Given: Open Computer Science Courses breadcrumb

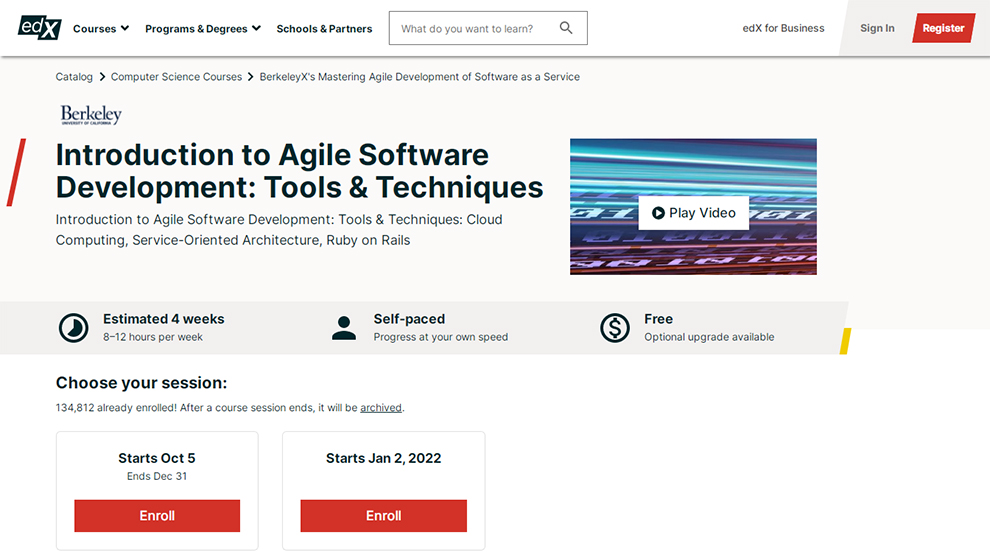Looking at the screenshot, I should (x=176, y=76).
